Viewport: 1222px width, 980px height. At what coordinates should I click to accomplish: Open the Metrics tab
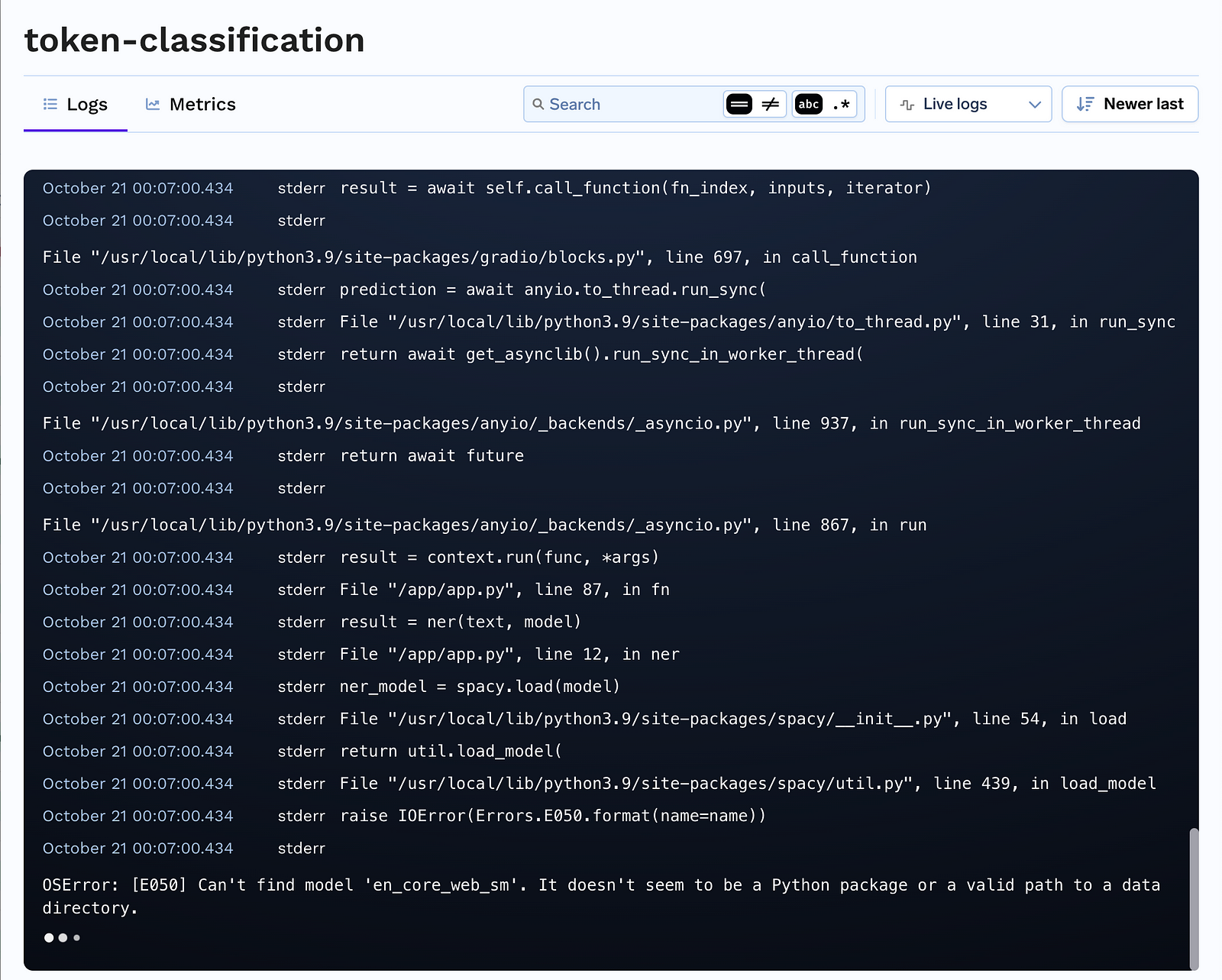click(191, 105)
